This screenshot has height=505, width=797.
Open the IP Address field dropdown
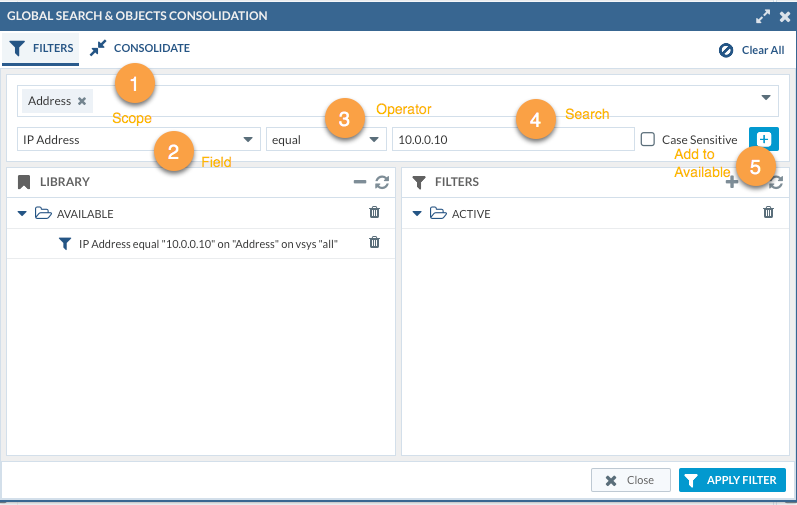pyautogui.click(x=247, y=140)
